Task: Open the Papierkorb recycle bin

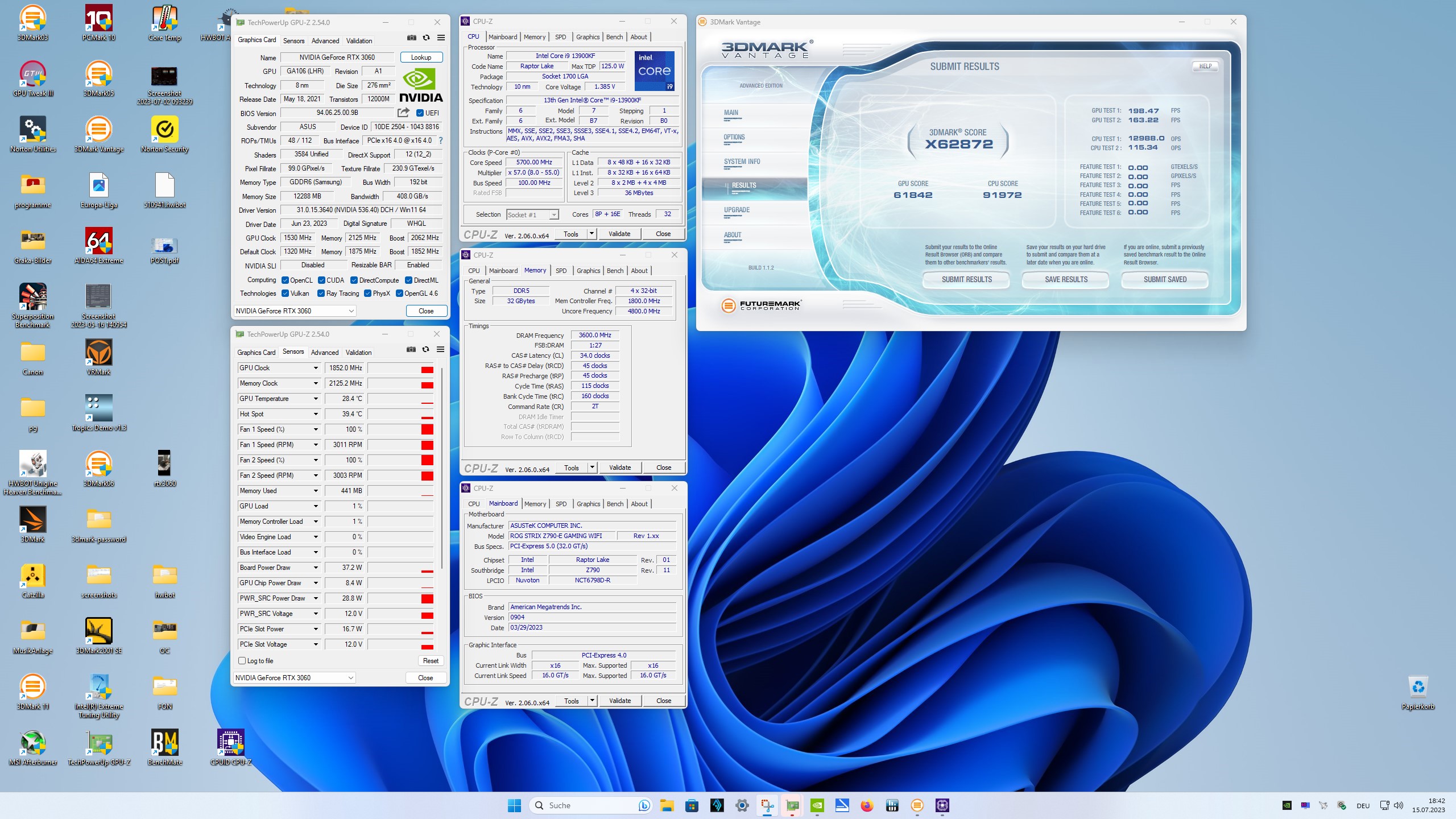Action: 1418,692
